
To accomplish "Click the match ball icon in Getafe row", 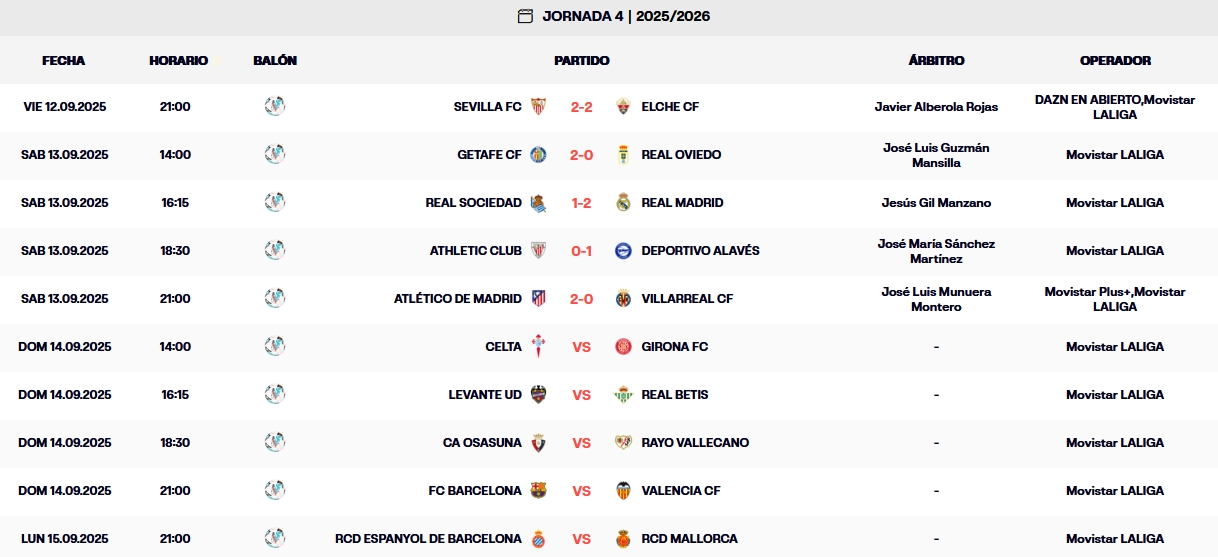I will [x=275, y=155].
